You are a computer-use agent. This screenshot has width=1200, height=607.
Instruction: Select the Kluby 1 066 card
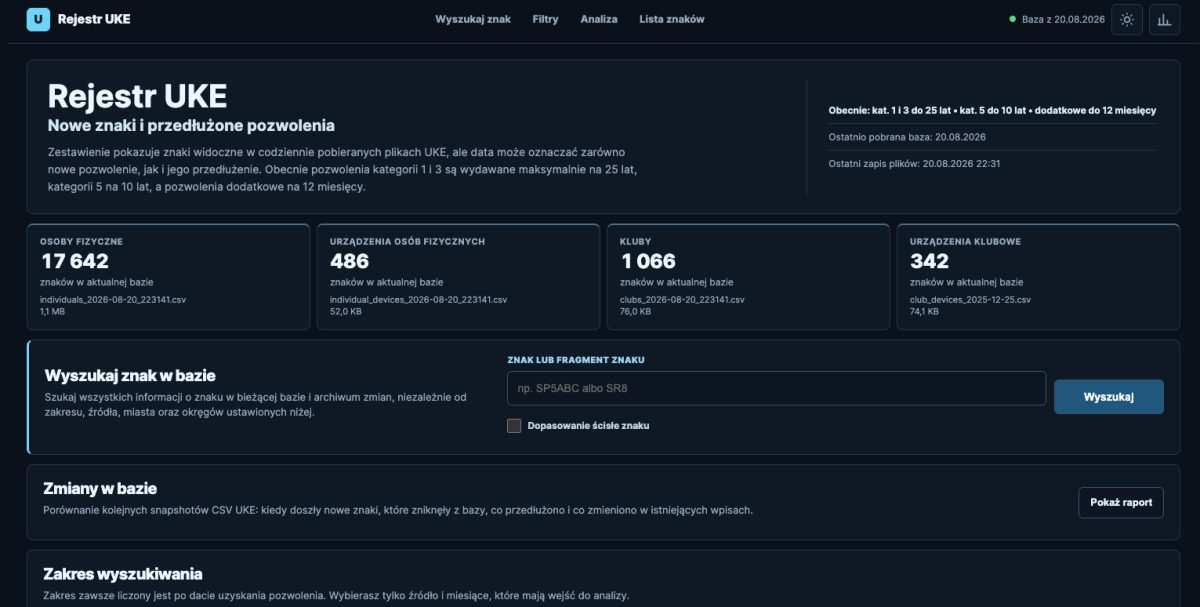pyautogui.click(x=748, y=277)
